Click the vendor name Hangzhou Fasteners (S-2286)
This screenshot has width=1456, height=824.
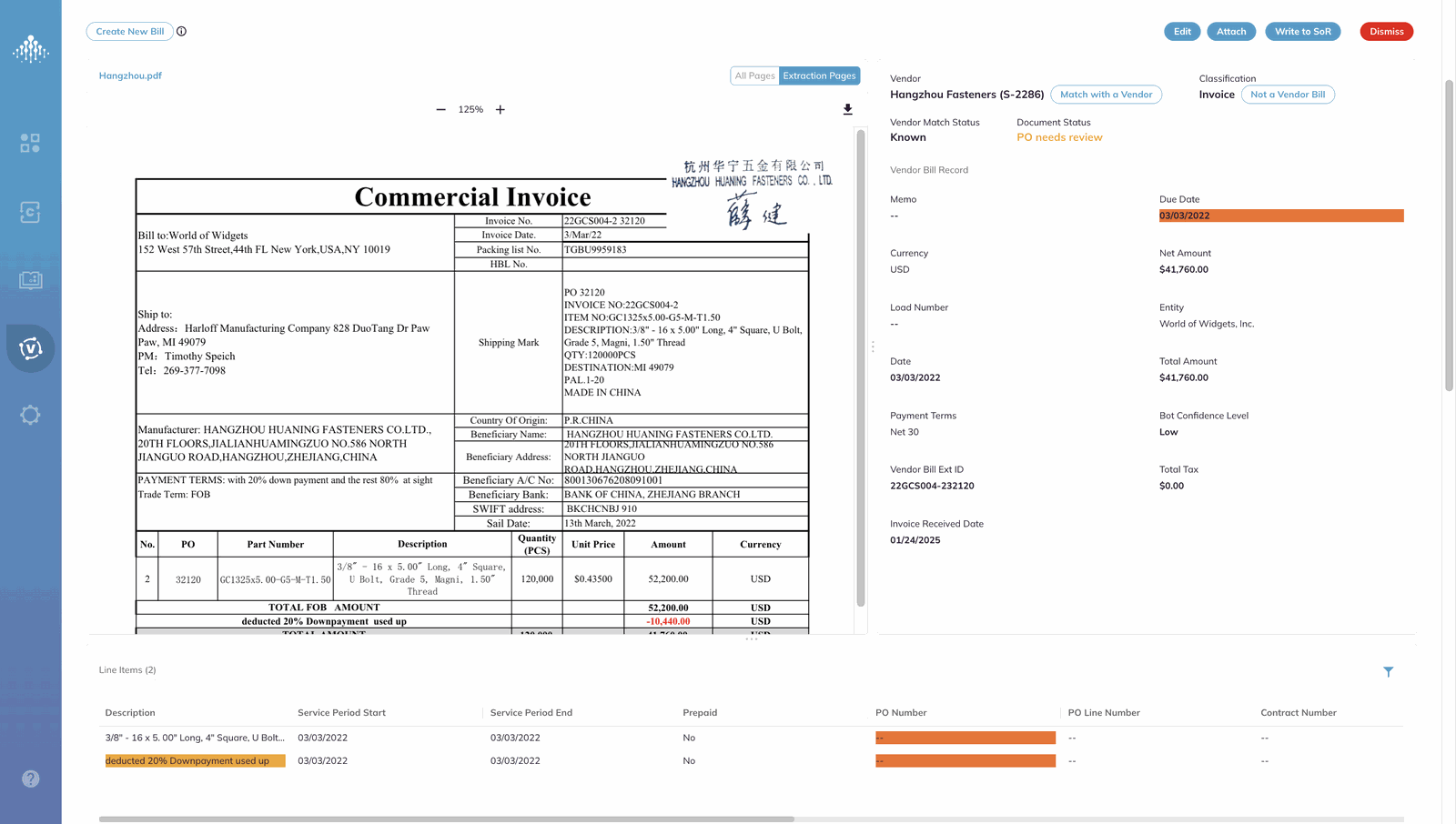967,95
